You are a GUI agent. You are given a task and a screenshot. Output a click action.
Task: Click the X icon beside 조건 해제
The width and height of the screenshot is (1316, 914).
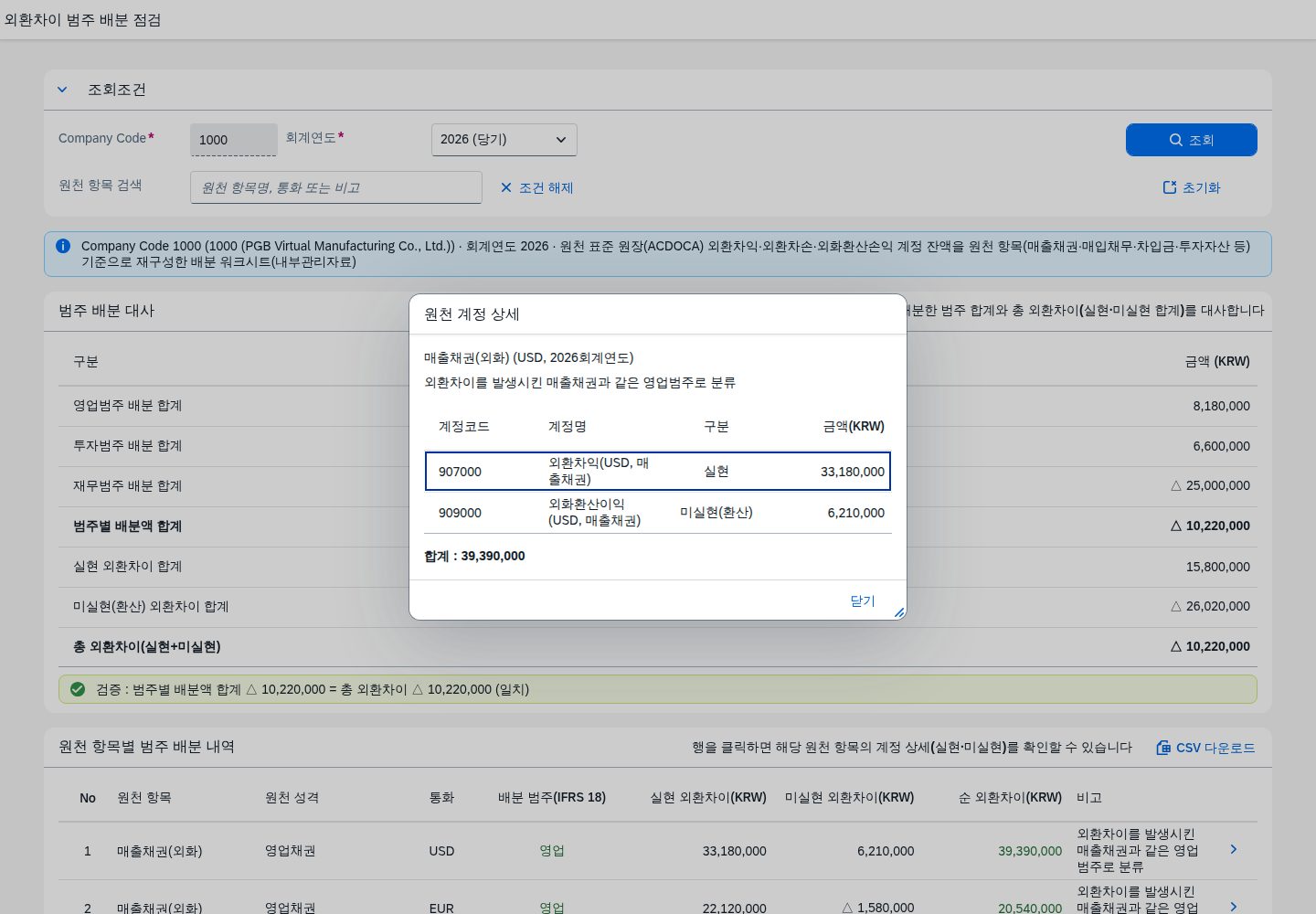[x=506, y=187]
